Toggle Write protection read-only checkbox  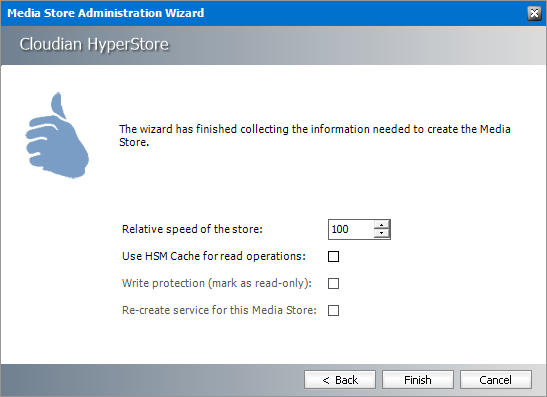click(x=334, y=283)
